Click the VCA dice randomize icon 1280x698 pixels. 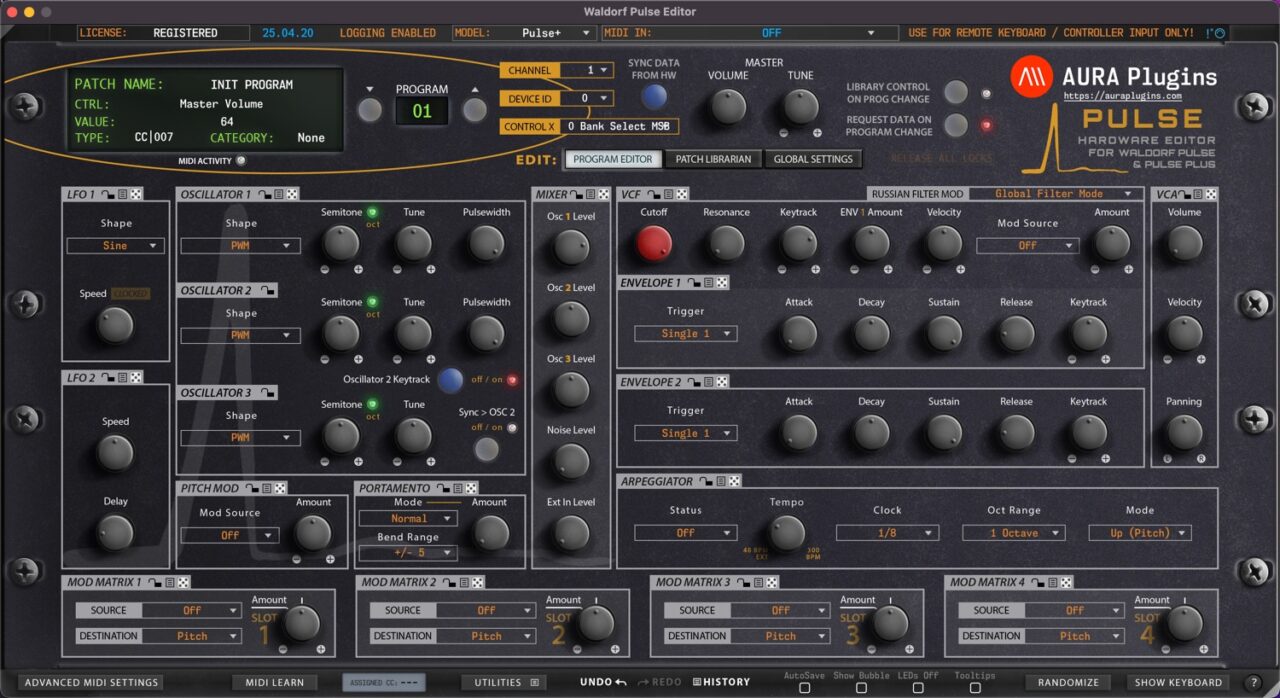coord(1212,194)
